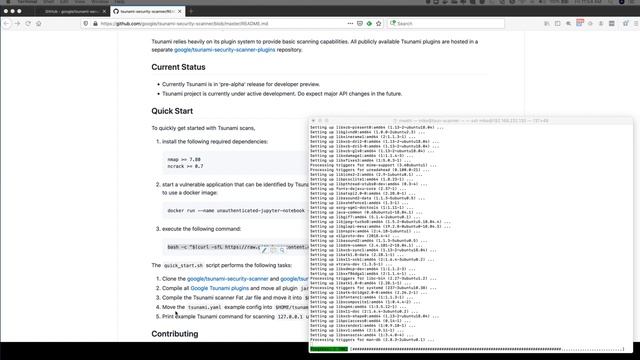Click '127.0.0.1' code in print example step
This screenshot has width=640, height=360.
tap(290, 317)
